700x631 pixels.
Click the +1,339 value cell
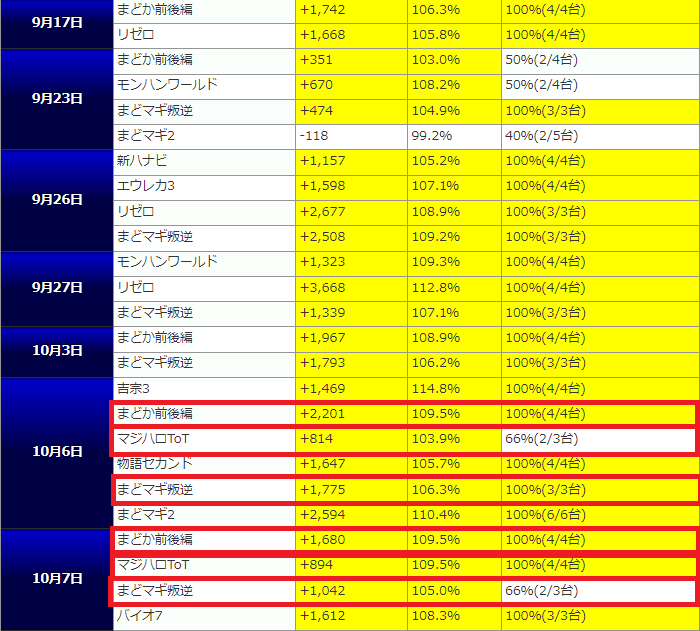(x=351, y=313)
